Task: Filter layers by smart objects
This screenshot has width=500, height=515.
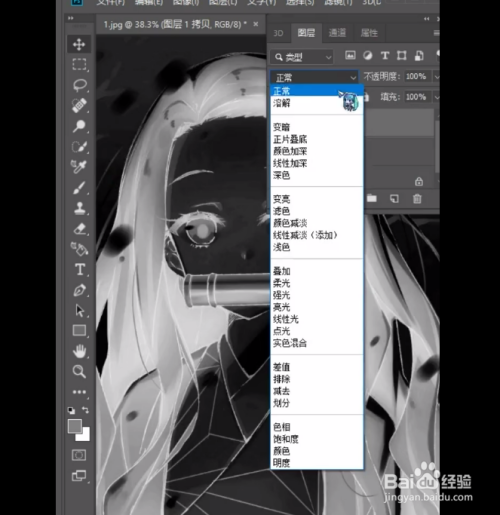Action: (x=419, y=56)
